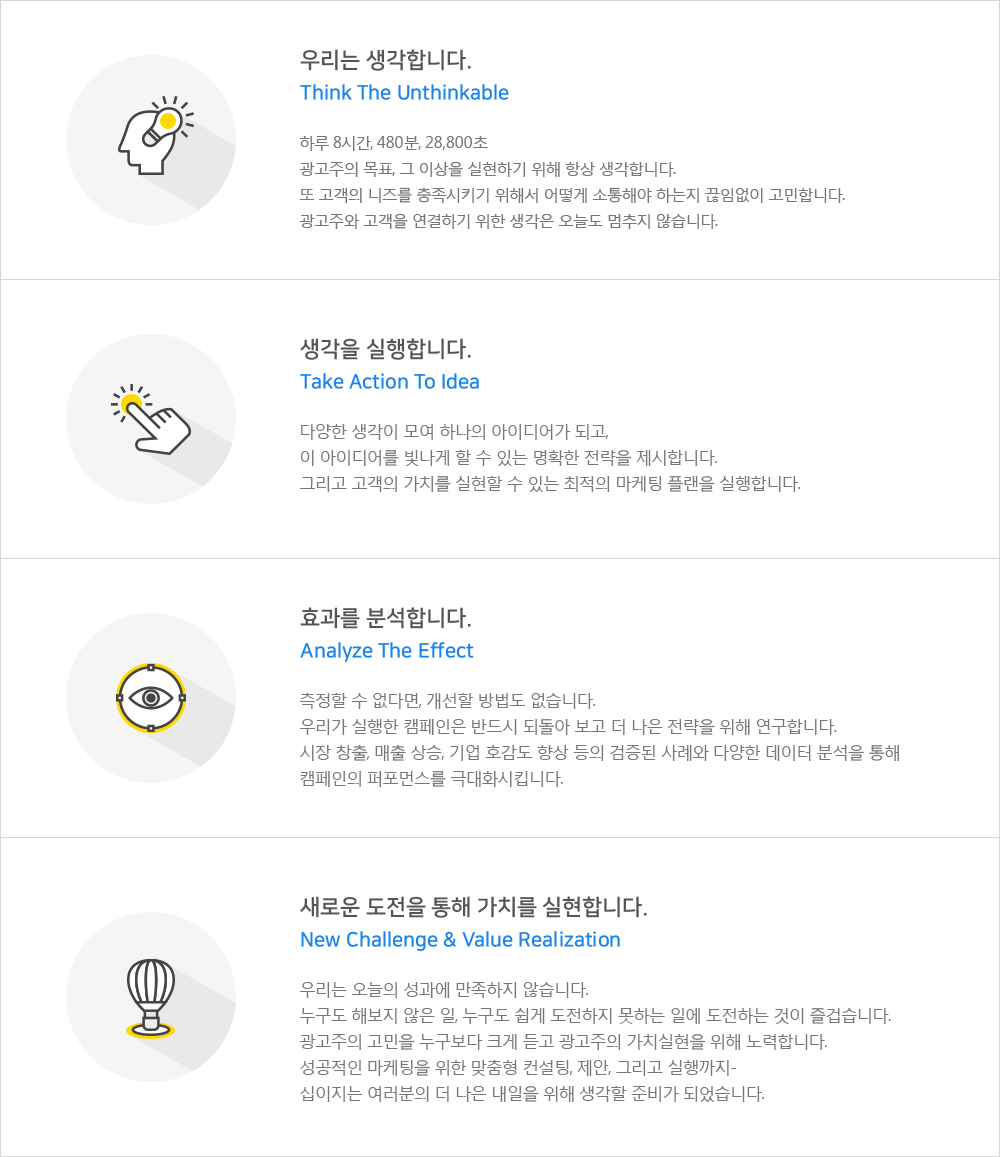
Task: Click text '측정할 수 없다면, 개선할 방법도 없습니다.'
Action: point(448,700)
